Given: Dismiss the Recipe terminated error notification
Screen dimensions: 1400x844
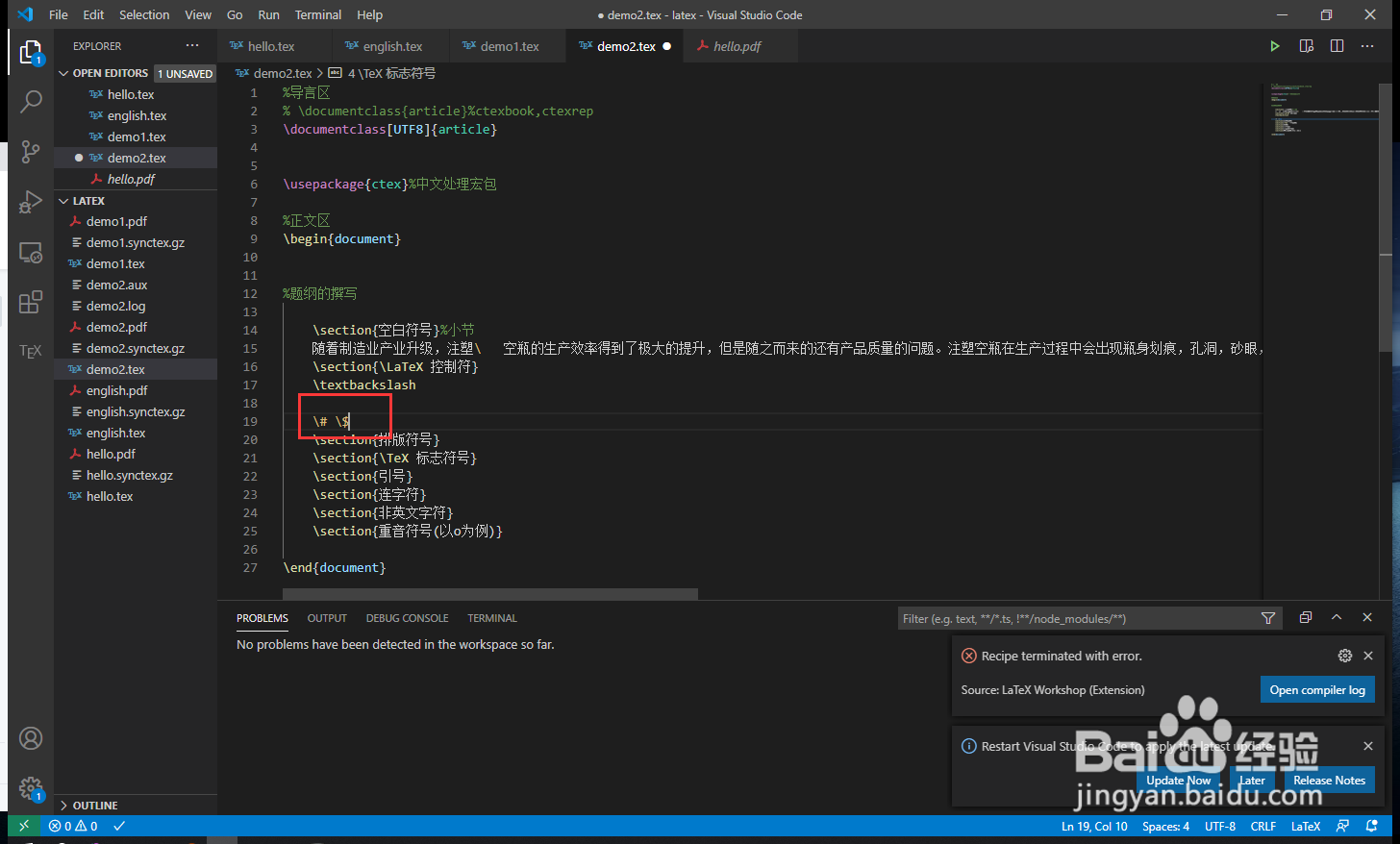Looking at the screenshot, I should tap(1368, 656).
